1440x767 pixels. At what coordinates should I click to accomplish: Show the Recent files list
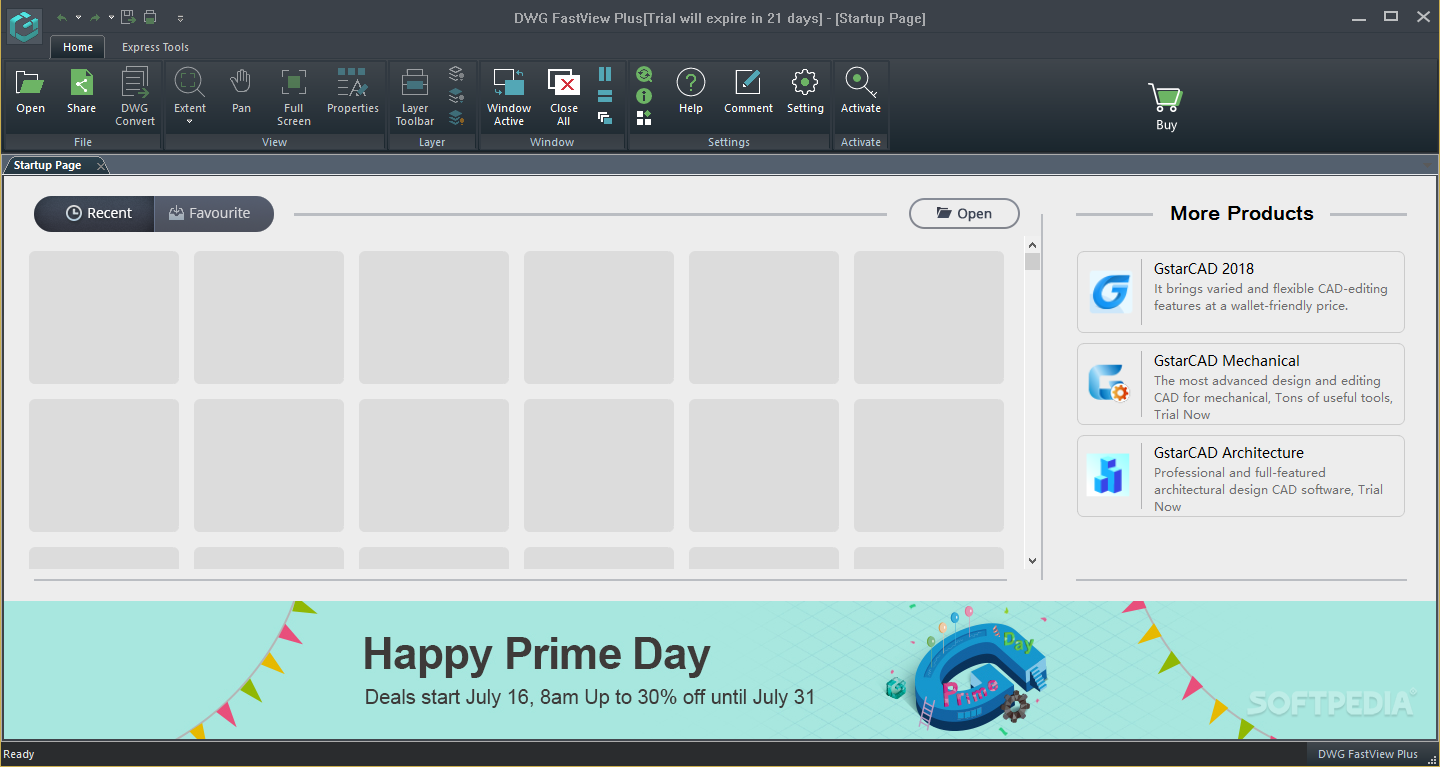(95, 213)
